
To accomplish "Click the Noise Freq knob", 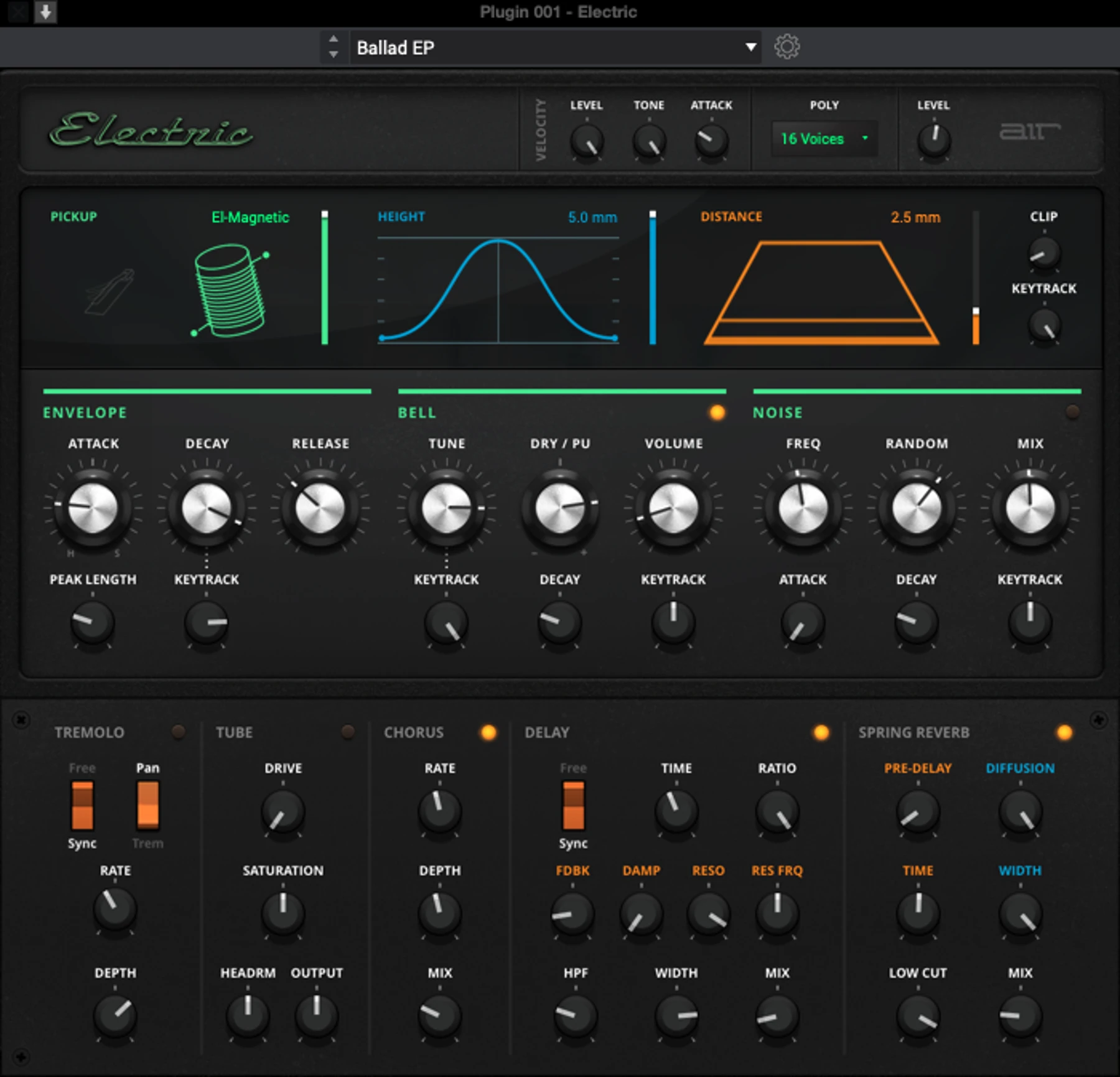I will (x=803, y=508).
